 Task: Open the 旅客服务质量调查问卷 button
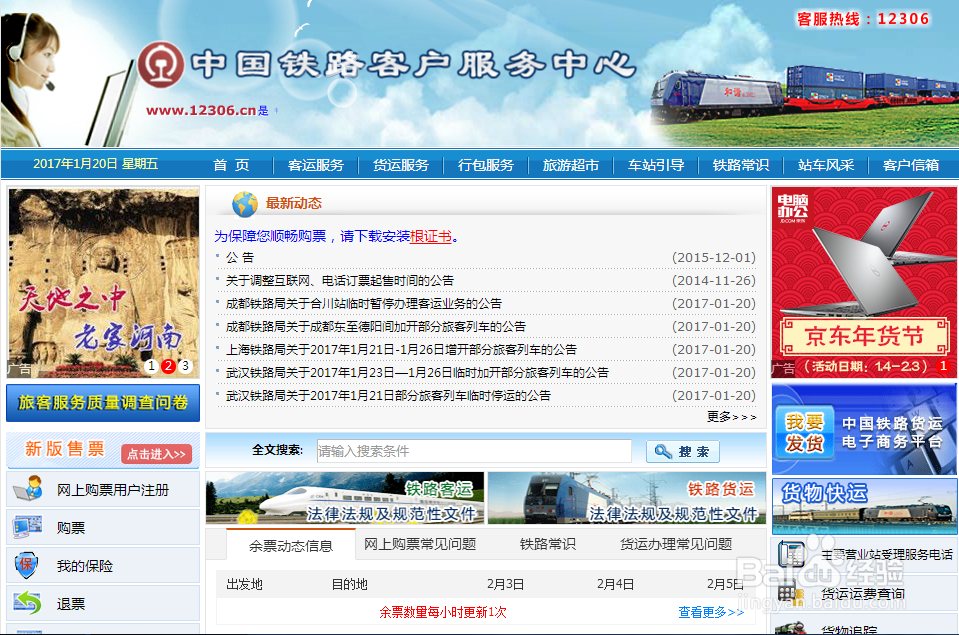tap(103, 403)
